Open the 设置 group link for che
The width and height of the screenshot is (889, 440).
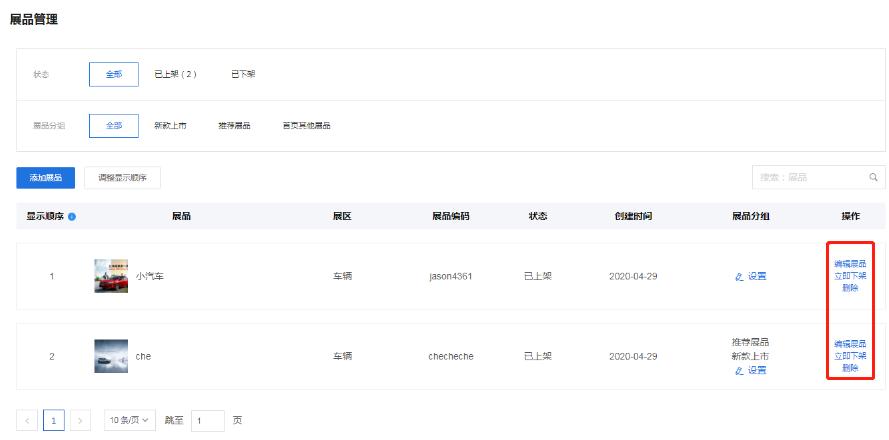click(x=751, y=370)
